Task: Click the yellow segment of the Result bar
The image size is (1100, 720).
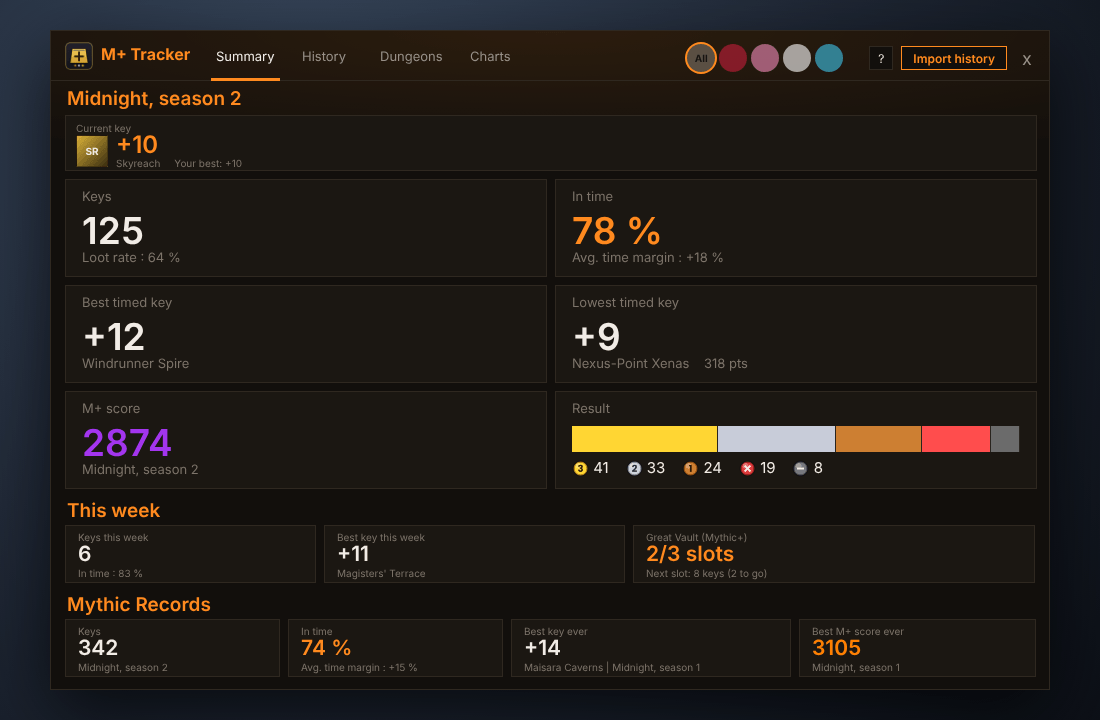Action: (645, 439)
